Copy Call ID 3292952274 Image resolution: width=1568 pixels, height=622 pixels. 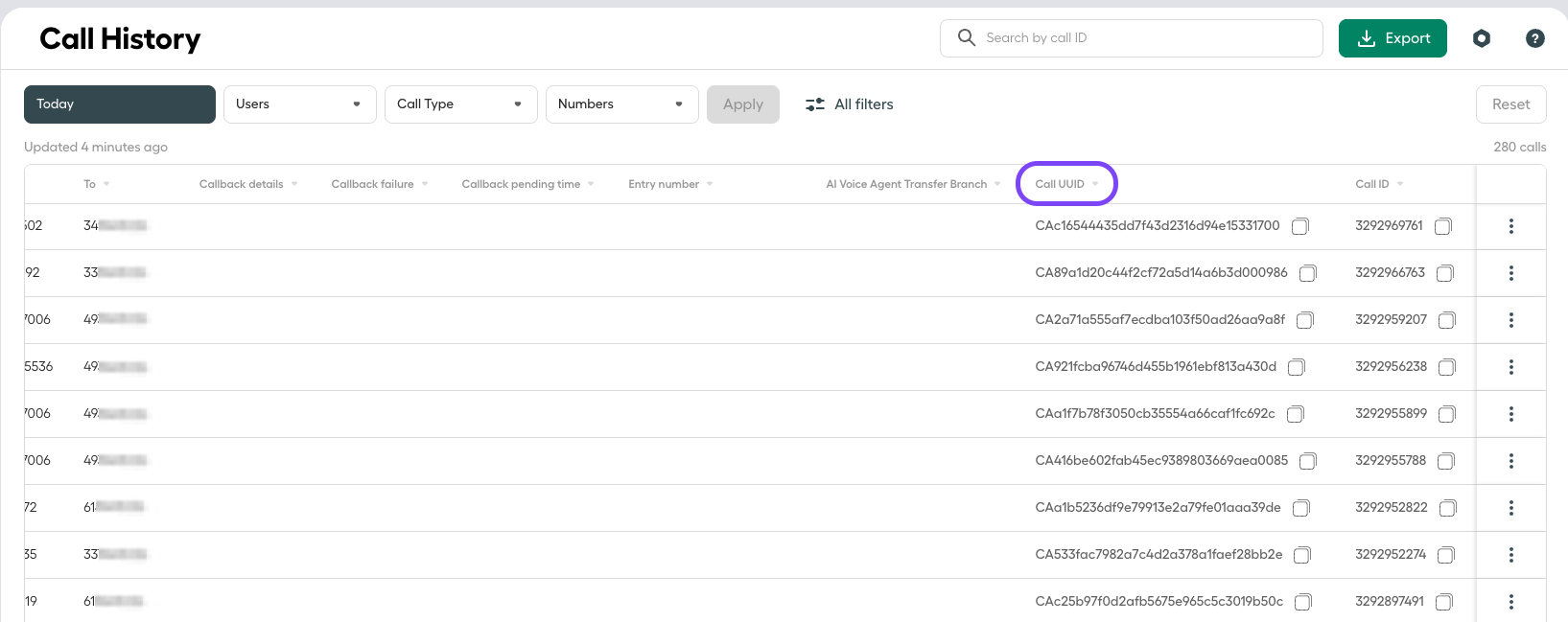[x=1446, y=556]
